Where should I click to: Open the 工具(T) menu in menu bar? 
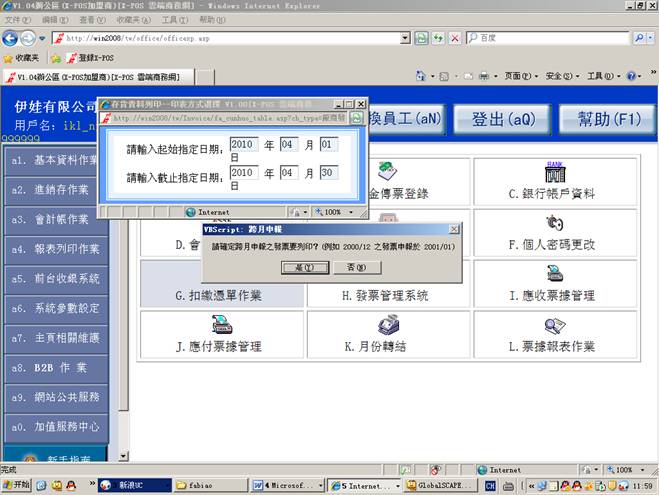(x=174, y=20)
